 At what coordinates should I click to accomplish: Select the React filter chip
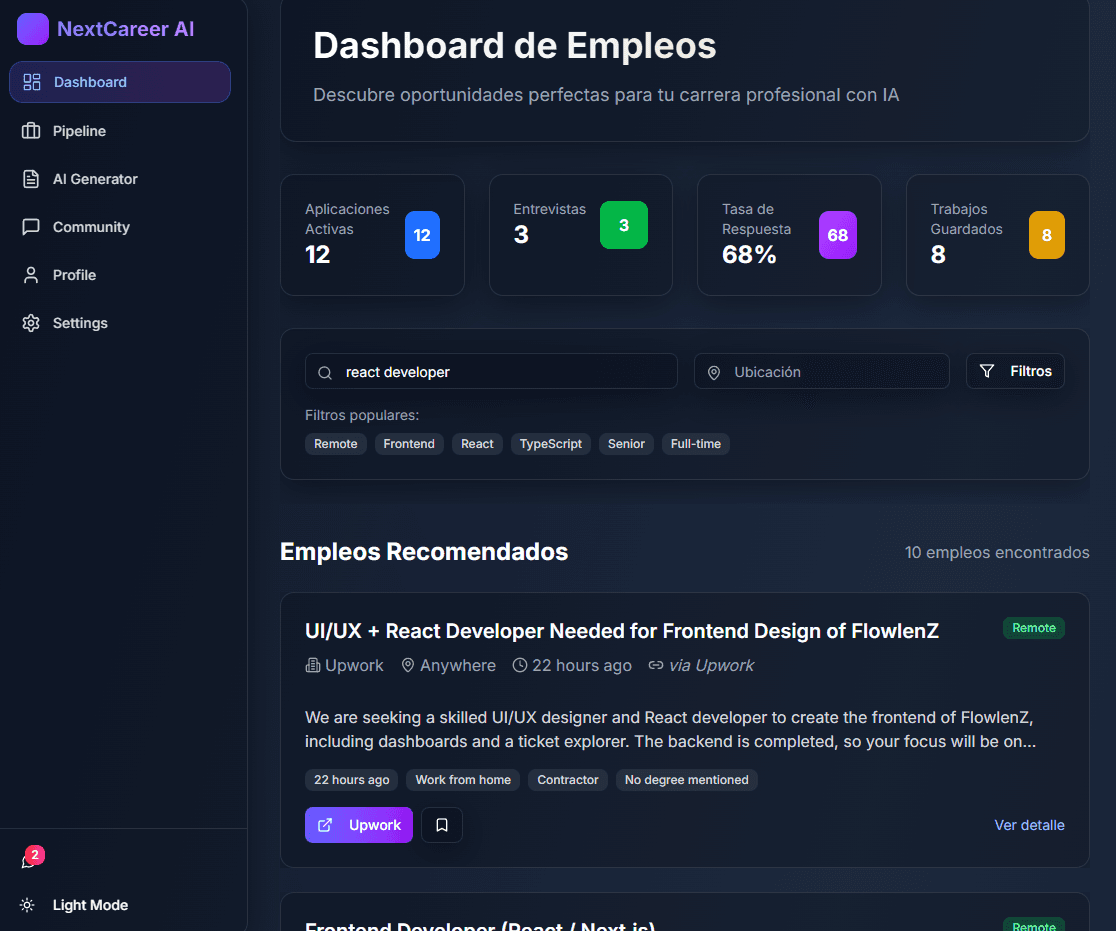[x=477, y=444]
